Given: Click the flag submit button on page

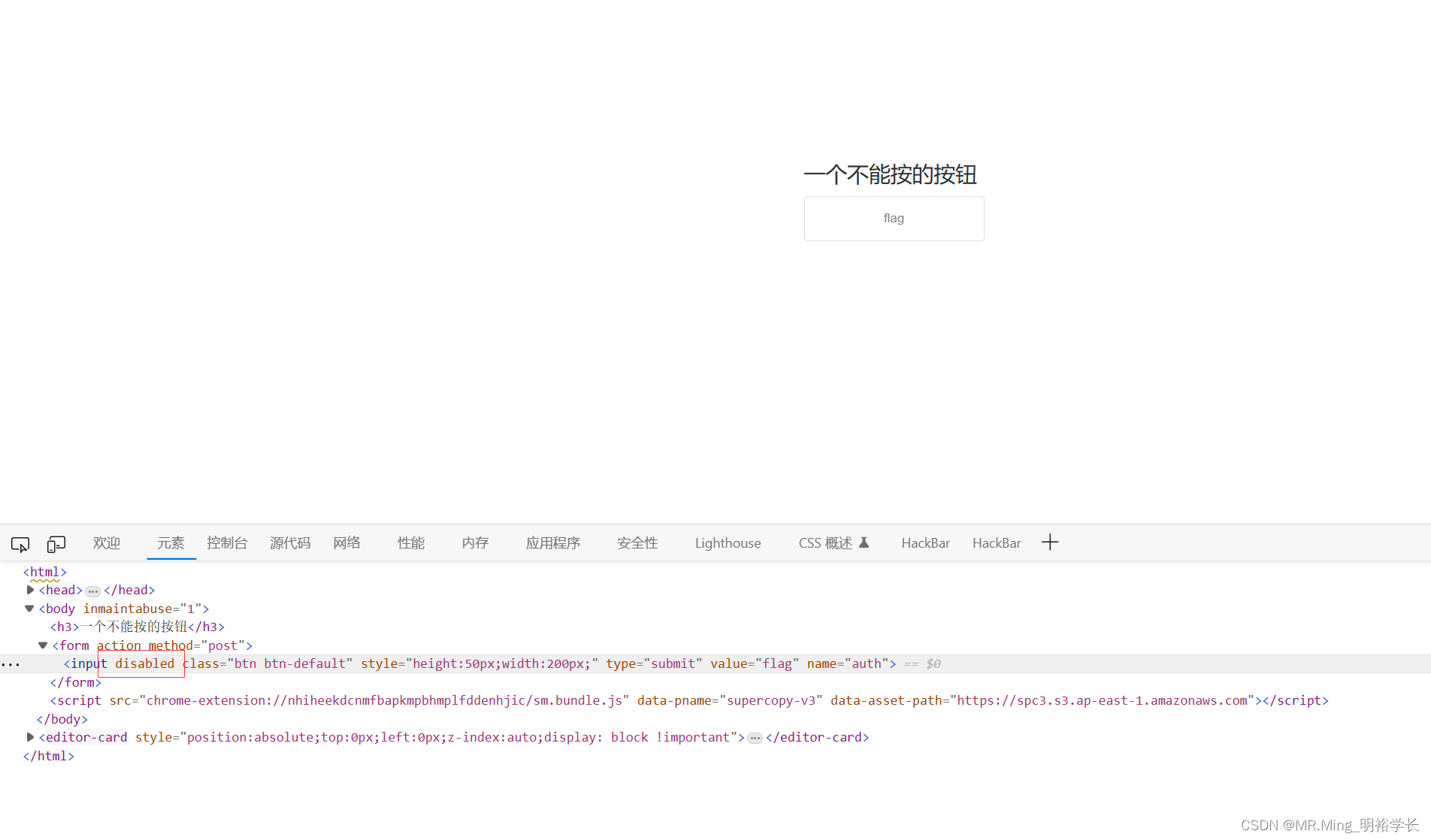Looking at the screenshot, I should 894,218.
